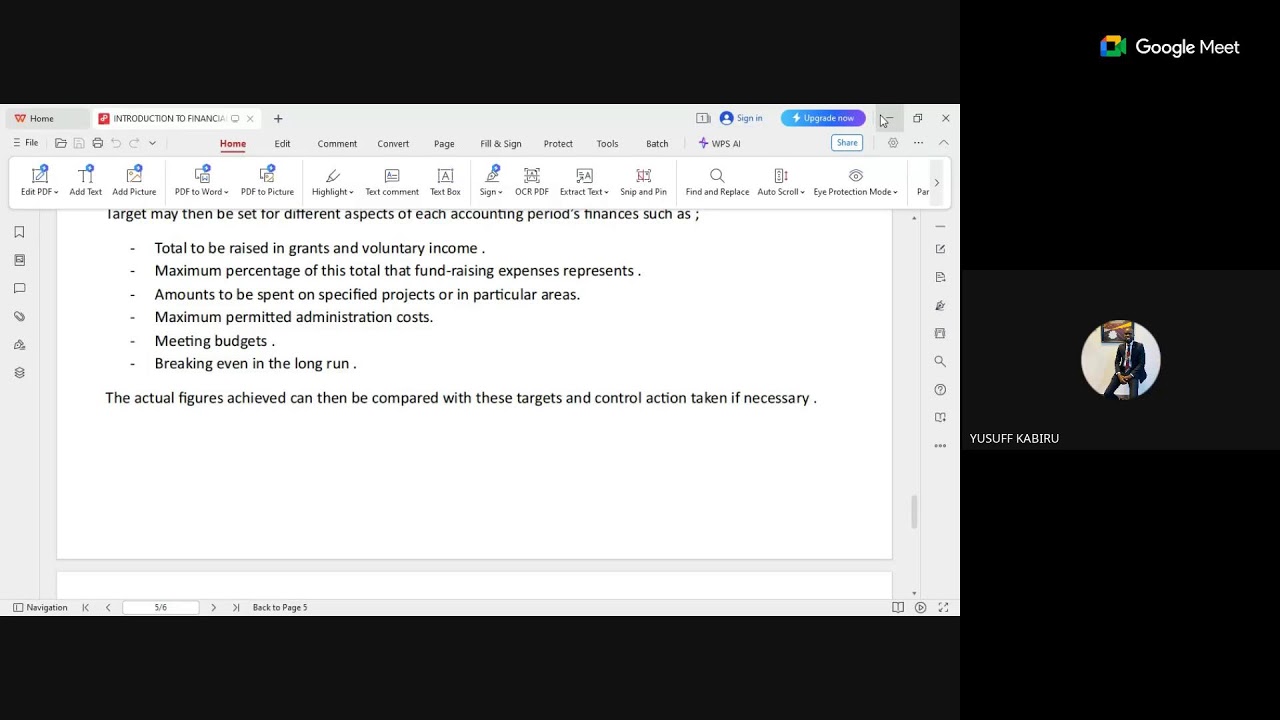Open the settings gear icon
This screenshot has width=1280, height=720.
pyautogui.click(x=893, y=143)
